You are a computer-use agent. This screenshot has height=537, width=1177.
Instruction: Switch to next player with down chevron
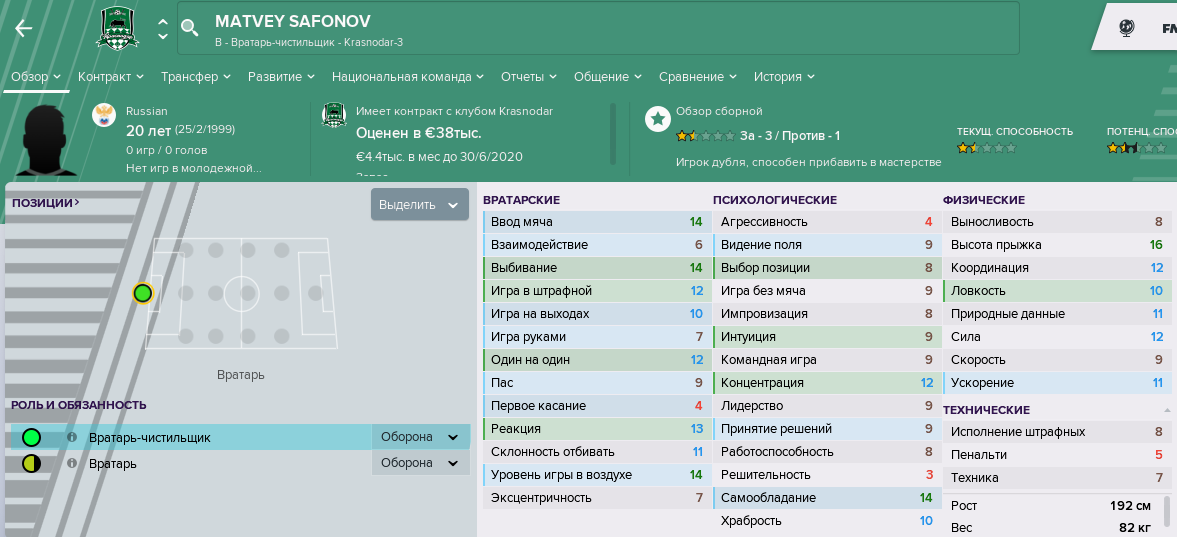pos(163,35)
